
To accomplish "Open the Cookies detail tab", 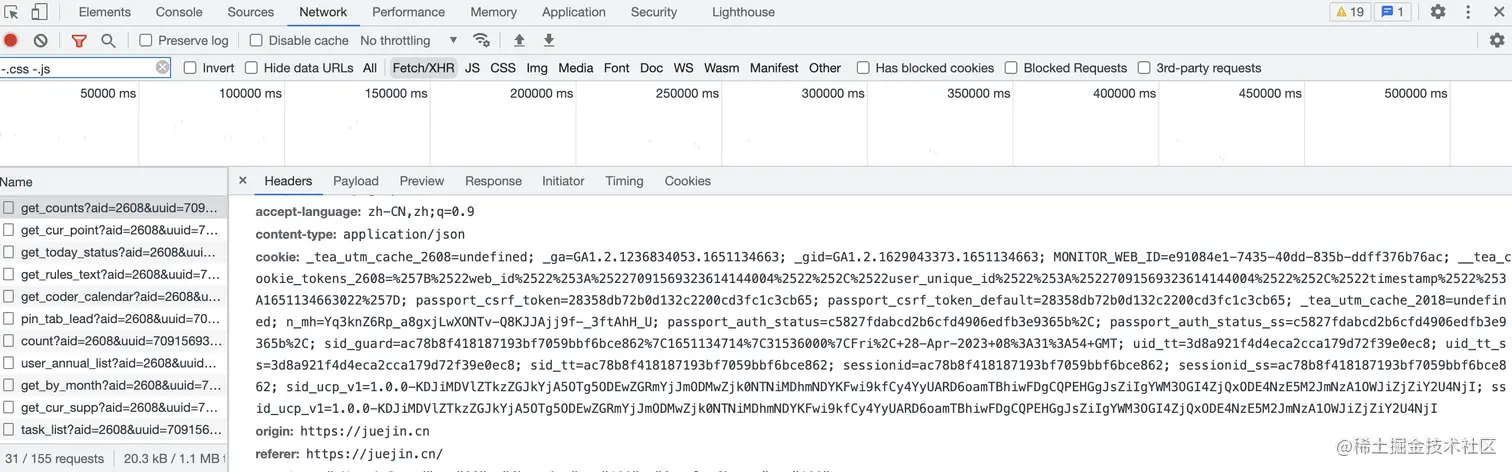I will click(x=687, y=181).
